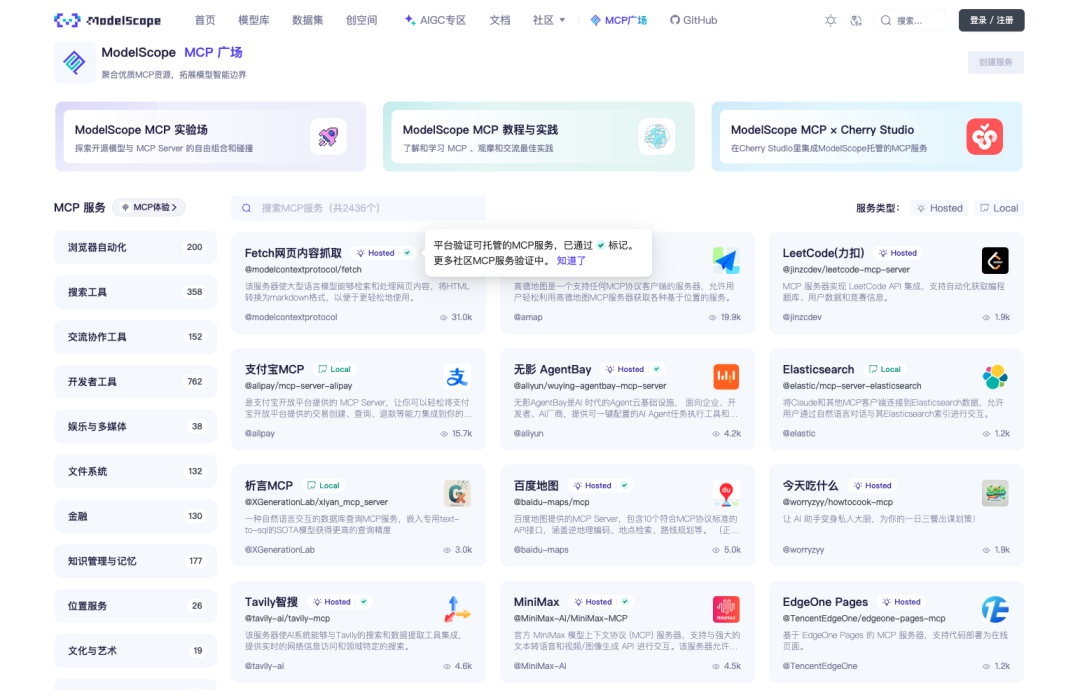Click the 百度地图 map pin icon
The height and width of the screenshot is (690, 1080).
click(726, 493)
